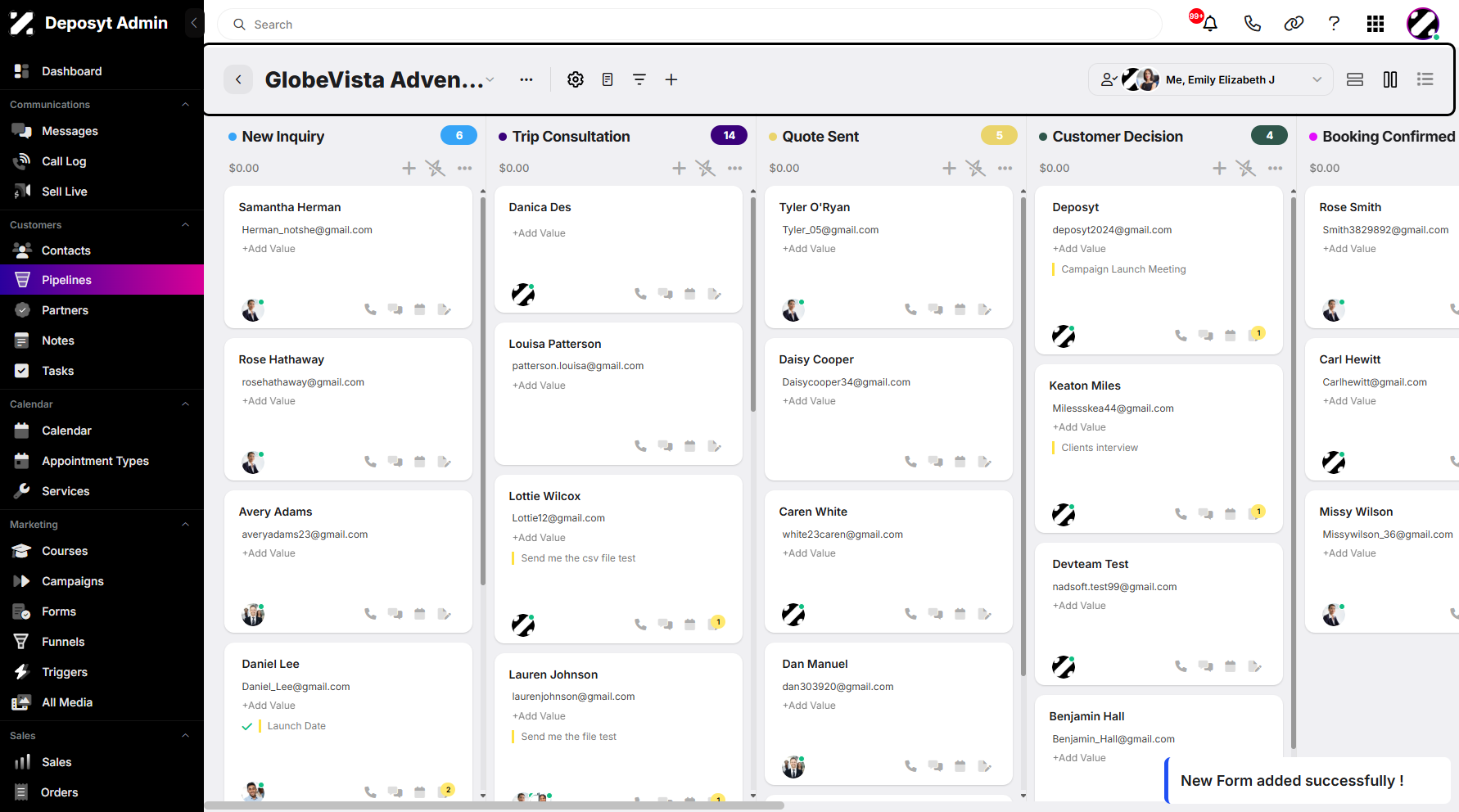Open message icon on Danica Des card
1459x812 pixels.
click(666, 294)
